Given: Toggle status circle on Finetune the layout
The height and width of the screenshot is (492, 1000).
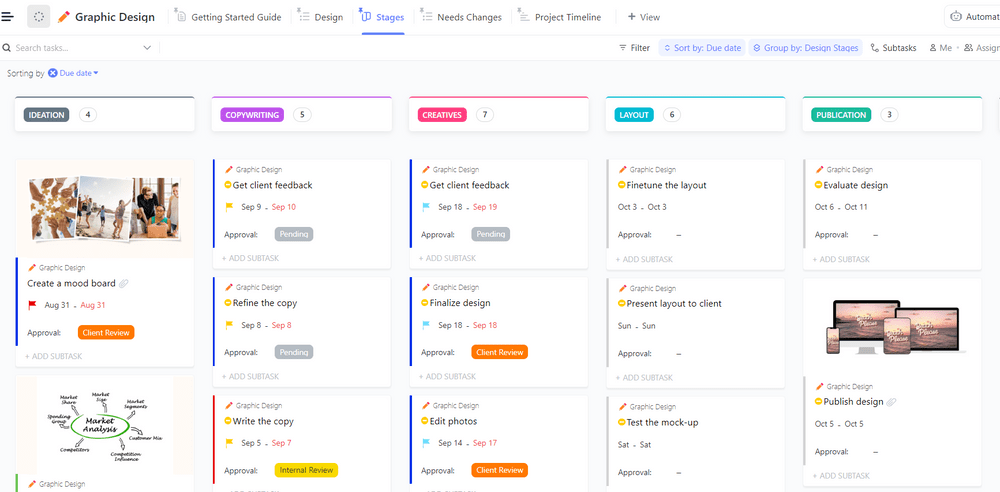Looking at the screenshot, I should pyautogui.click(x=622, y=185).
